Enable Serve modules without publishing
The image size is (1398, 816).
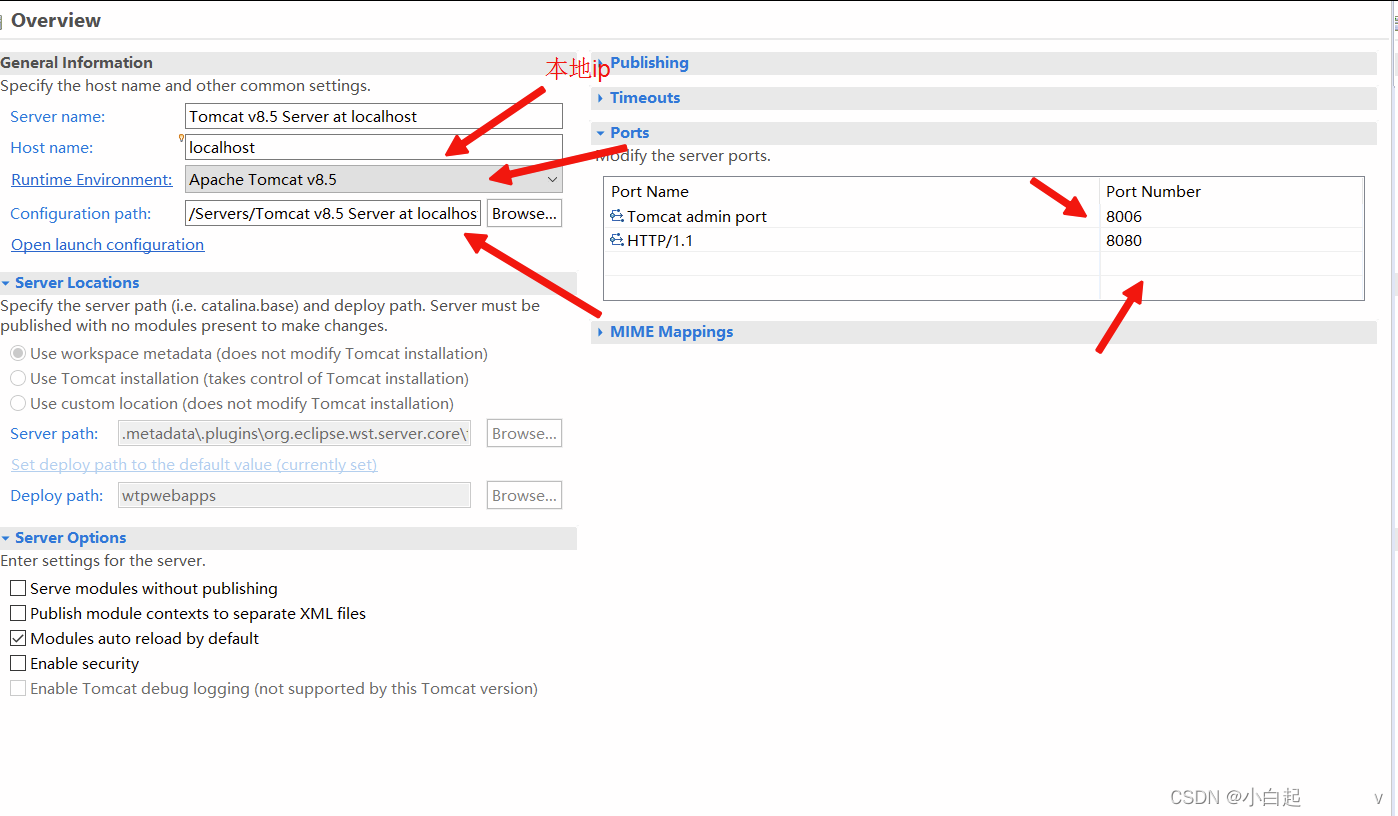(x=18, y=588)
